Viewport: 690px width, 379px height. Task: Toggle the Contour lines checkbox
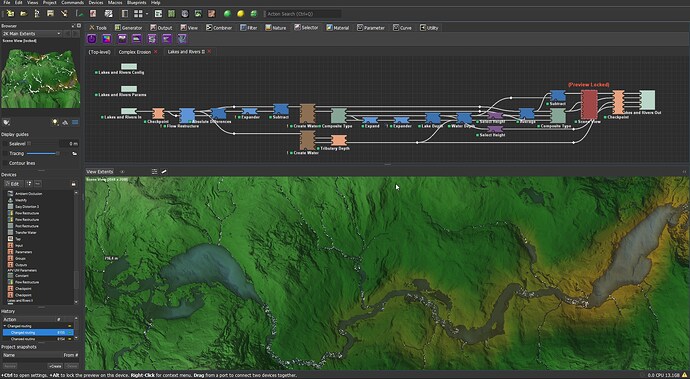pyautogui.click(x=6, y=163)
